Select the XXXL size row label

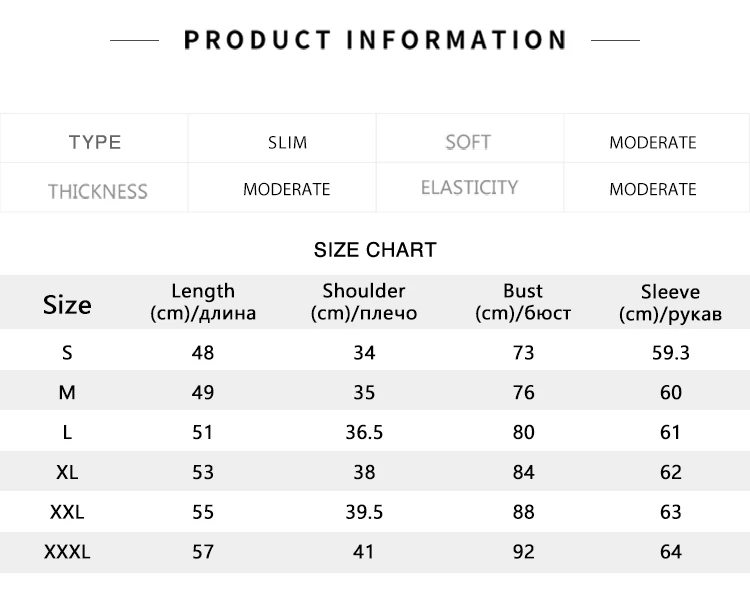[x=67, y=552]
